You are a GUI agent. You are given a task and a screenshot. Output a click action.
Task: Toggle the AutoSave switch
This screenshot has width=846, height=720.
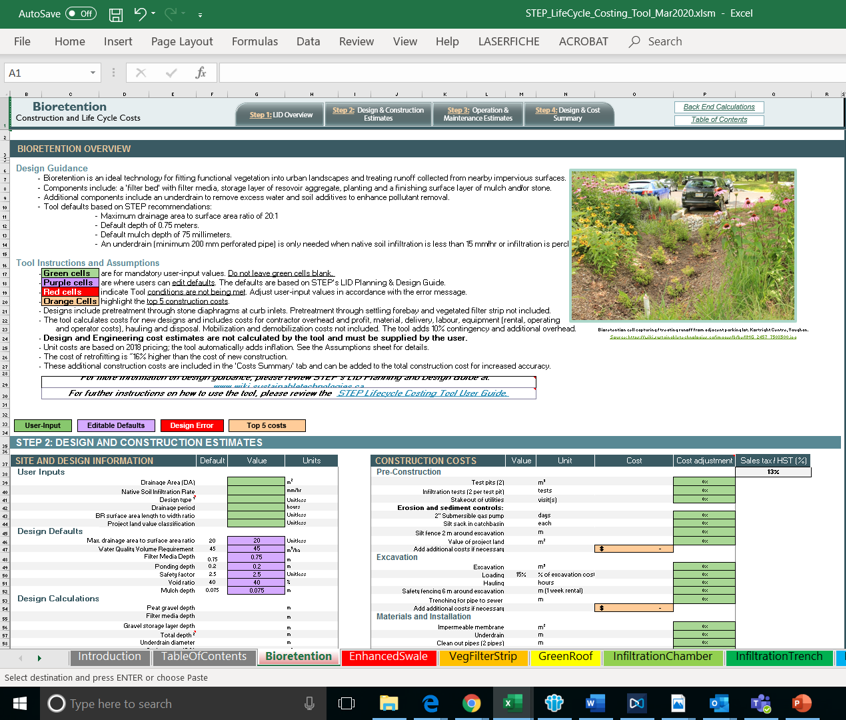80,14
